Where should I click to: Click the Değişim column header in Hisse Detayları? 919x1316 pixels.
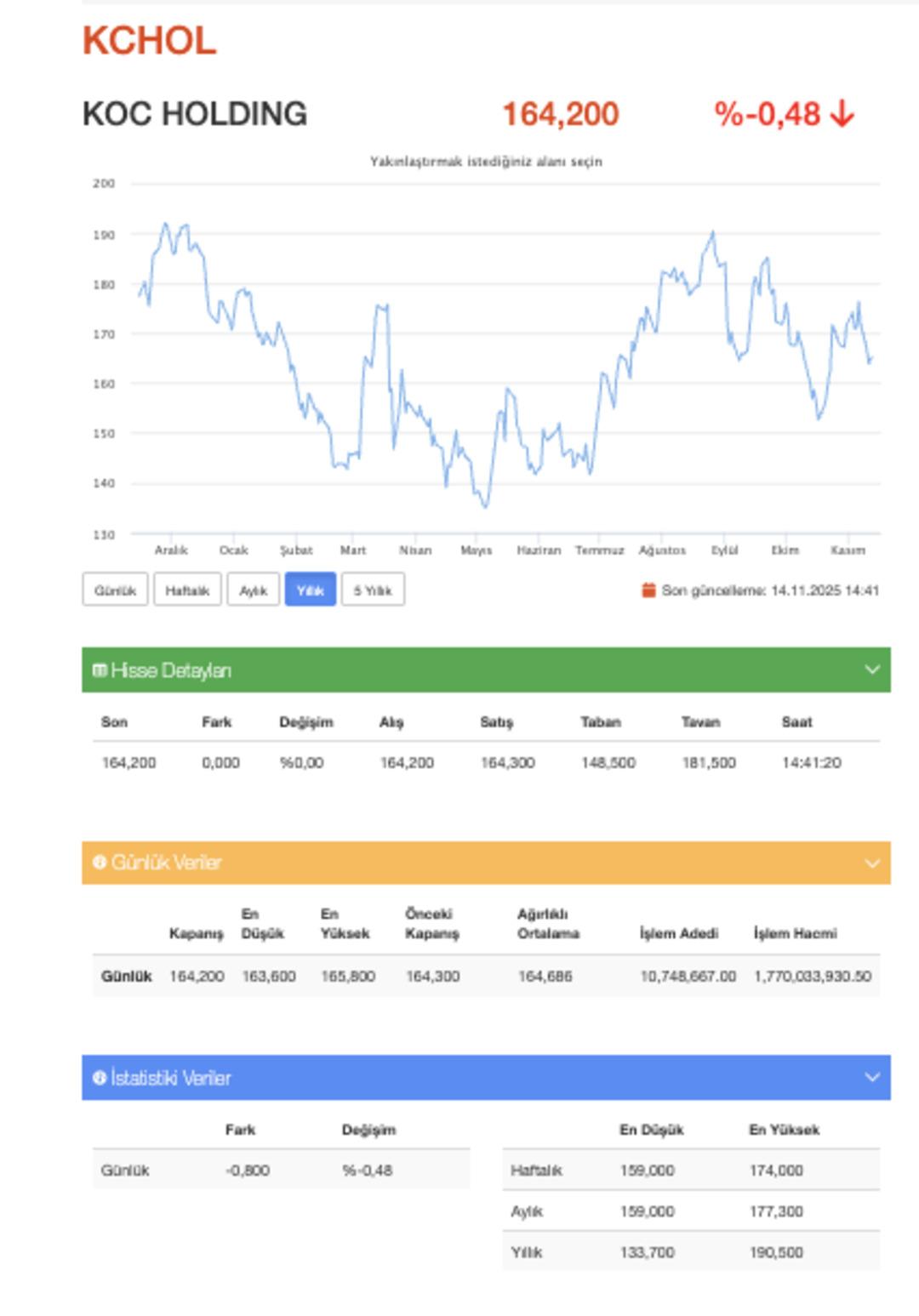(305, 722)
